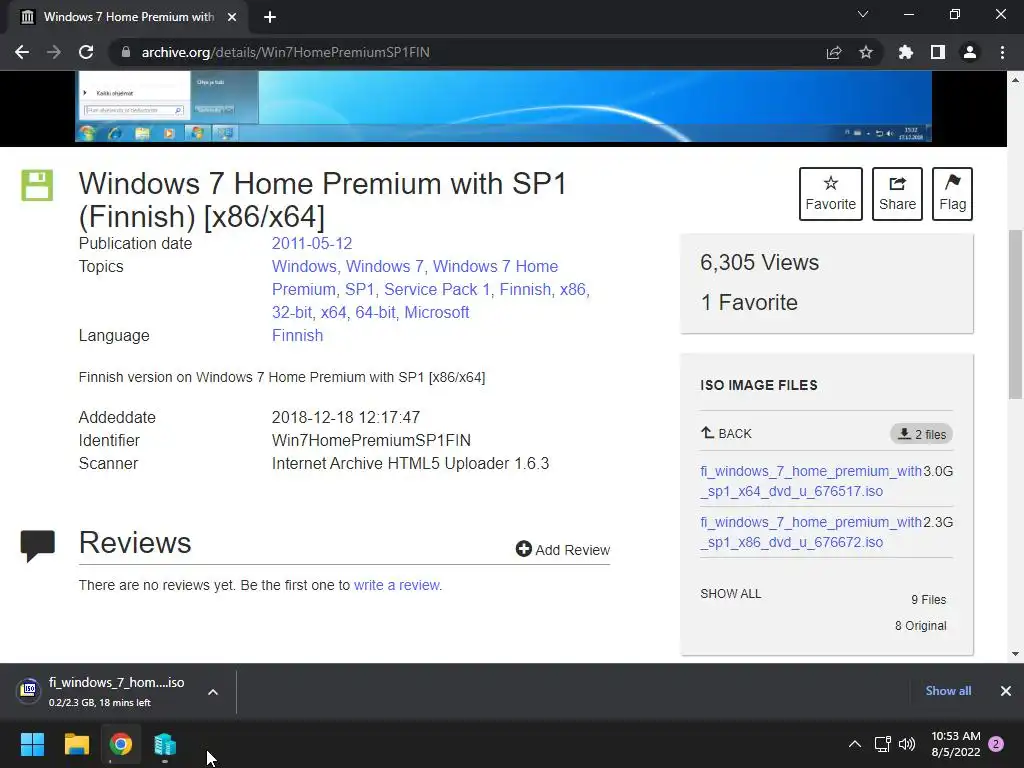Open the downloading fi_windows_7 ISO item

click(104, 692)
